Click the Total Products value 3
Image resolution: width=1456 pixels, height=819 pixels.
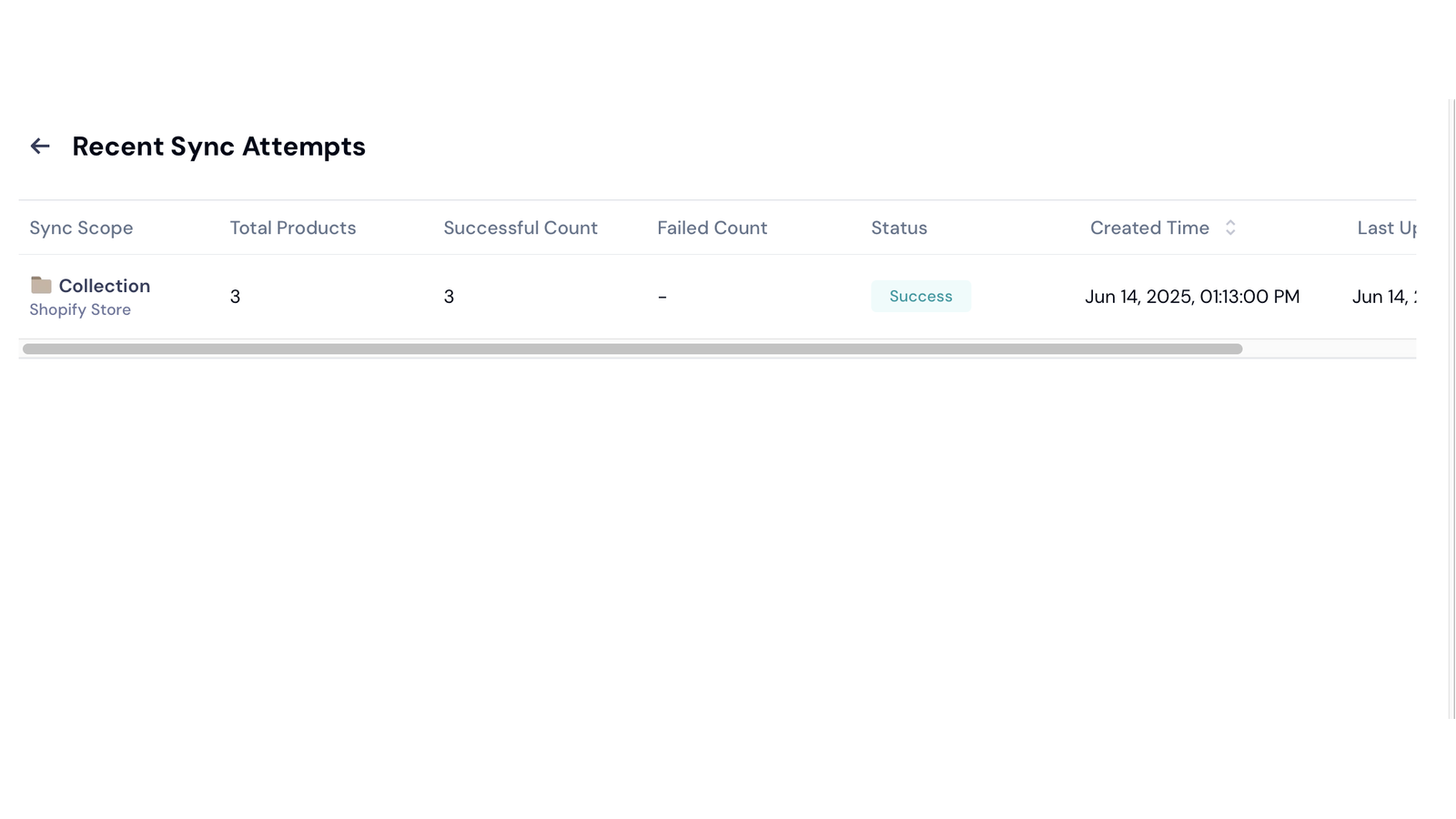pos(235,297)
